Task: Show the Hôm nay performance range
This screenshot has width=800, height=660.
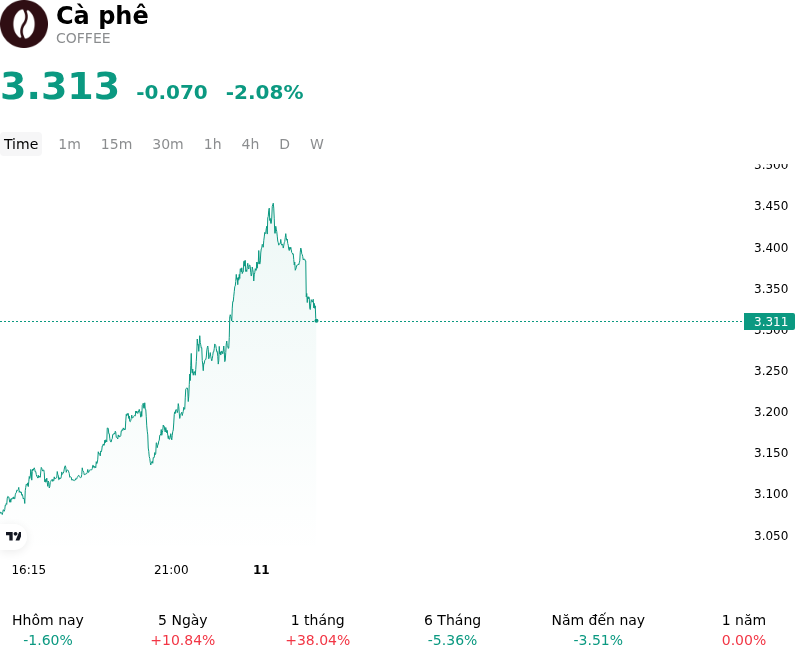Action: [48, 630]
